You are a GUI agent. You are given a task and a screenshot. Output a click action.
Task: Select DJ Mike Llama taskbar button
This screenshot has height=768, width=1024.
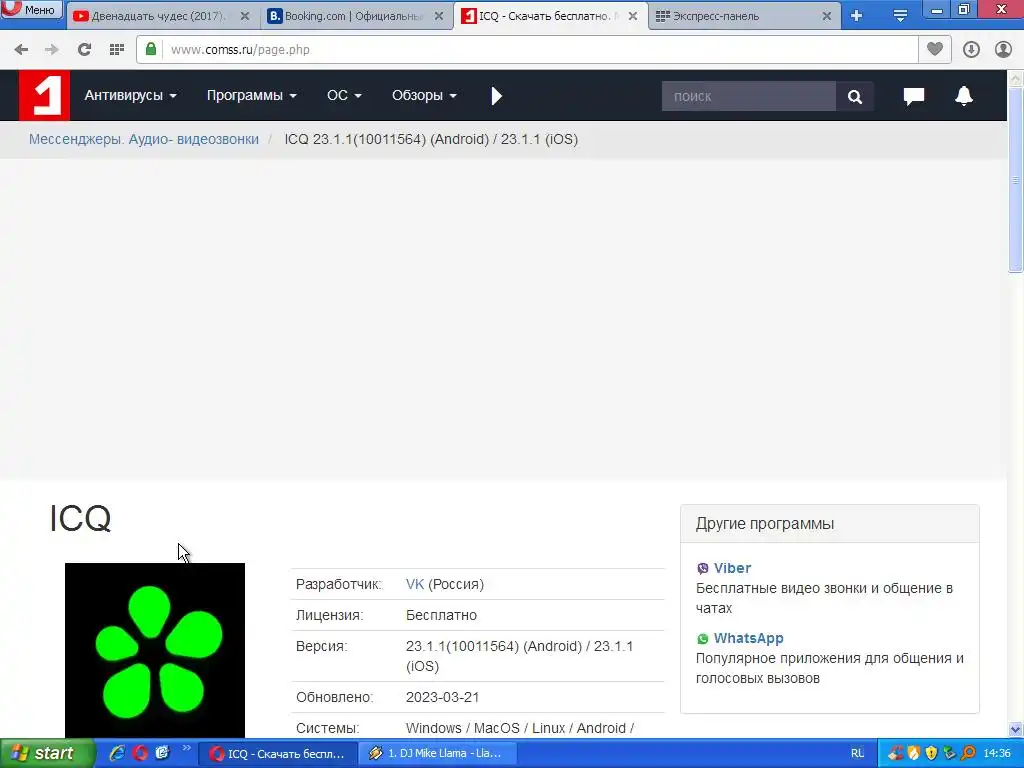coord(438,754)
